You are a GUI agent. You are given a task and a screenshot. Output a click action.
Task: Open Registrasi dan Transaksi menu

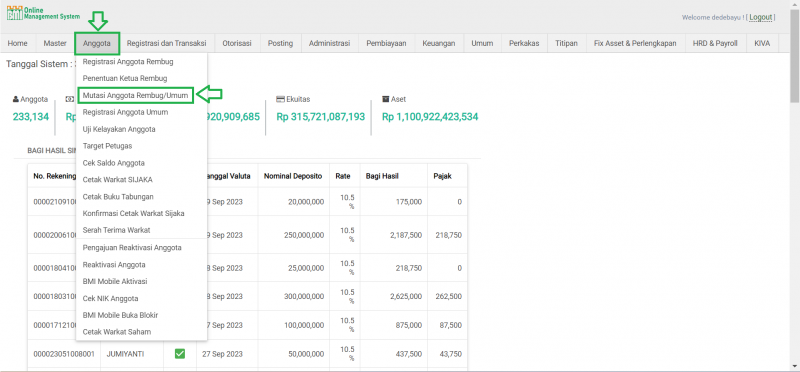(x=166, y=43)
